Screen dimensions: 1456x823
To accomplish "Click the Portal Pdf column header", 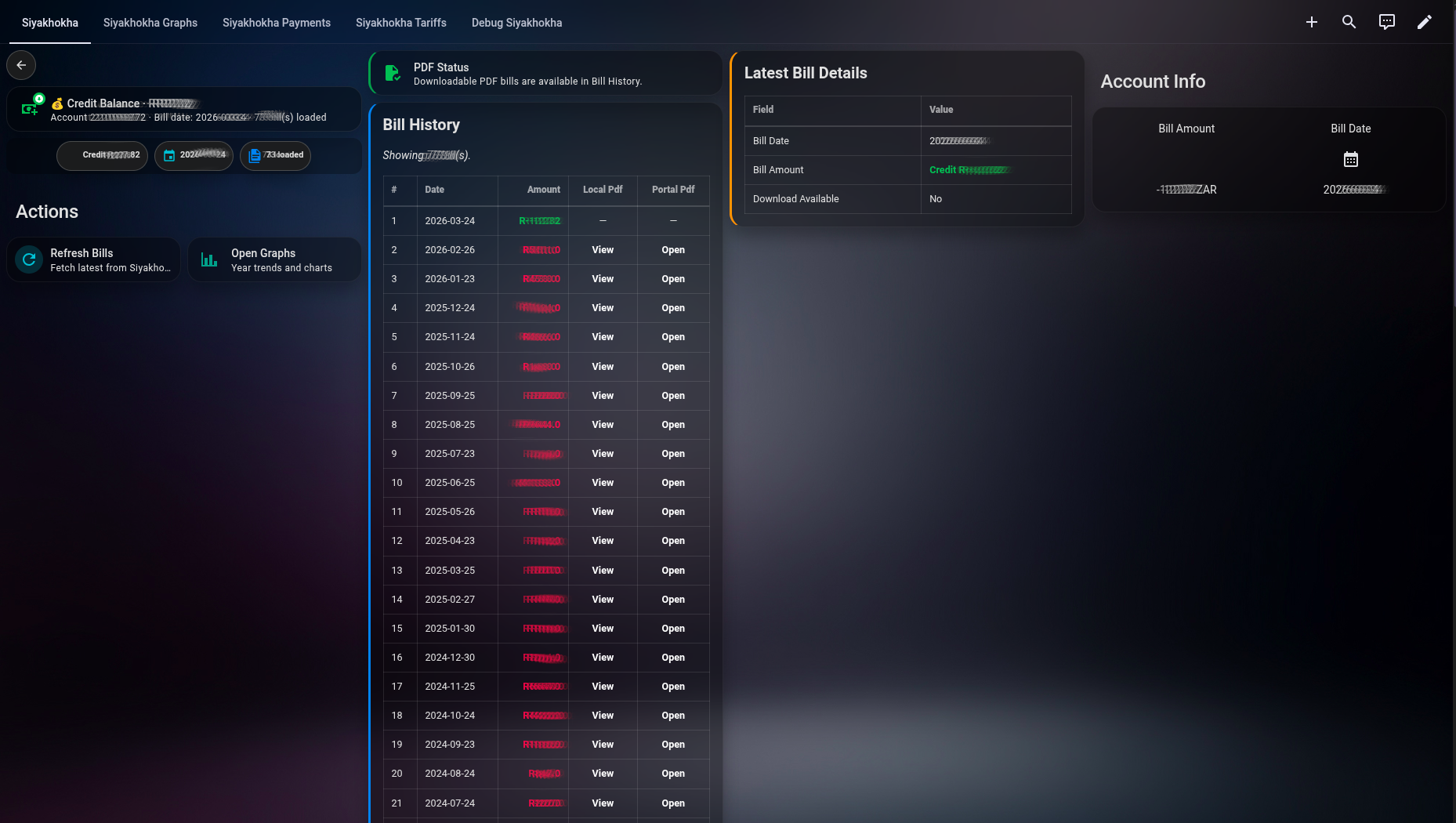I will point(673,190).
